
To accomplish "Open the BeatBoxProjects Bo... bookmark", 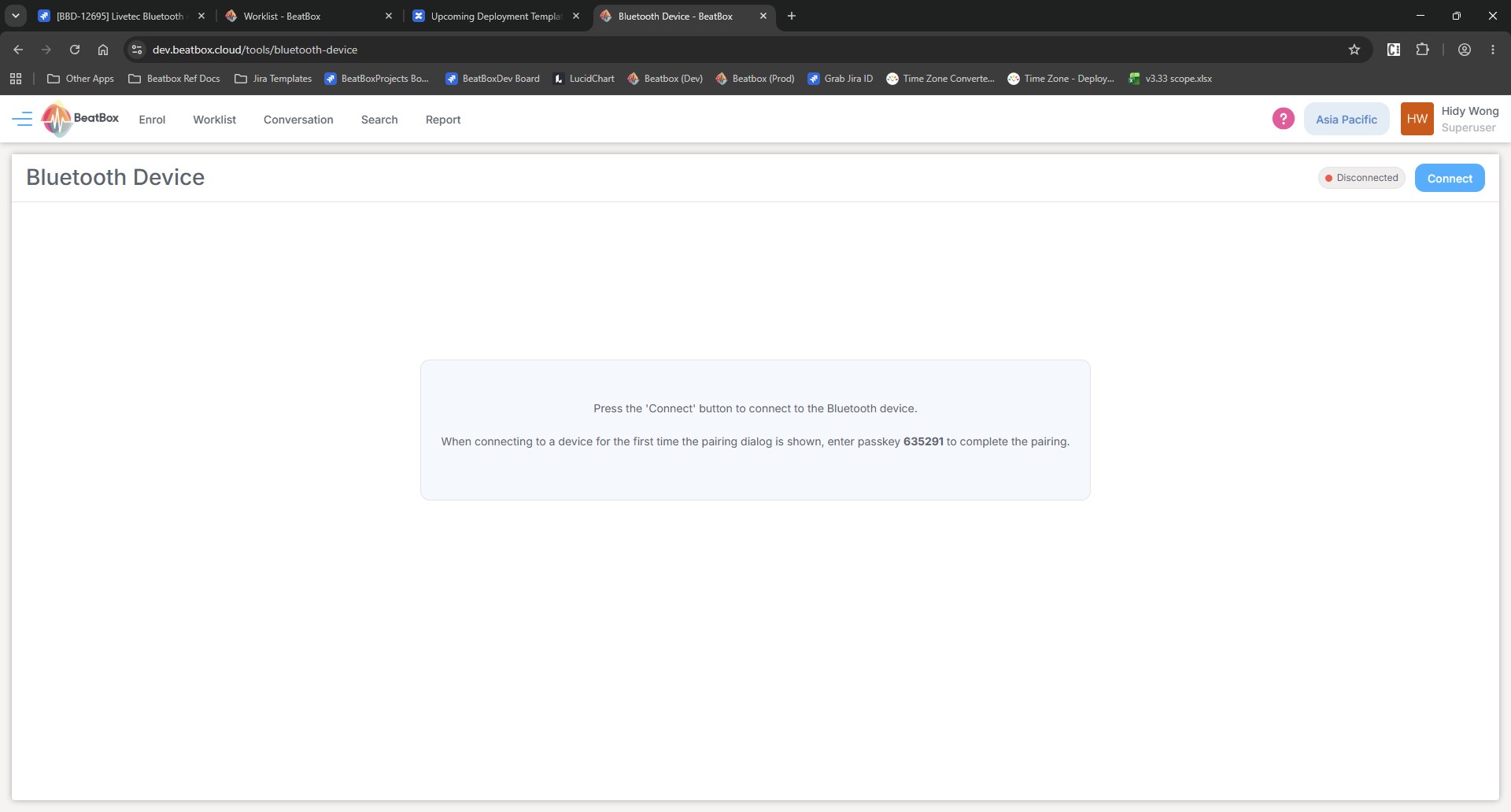I will click(376, 79).
